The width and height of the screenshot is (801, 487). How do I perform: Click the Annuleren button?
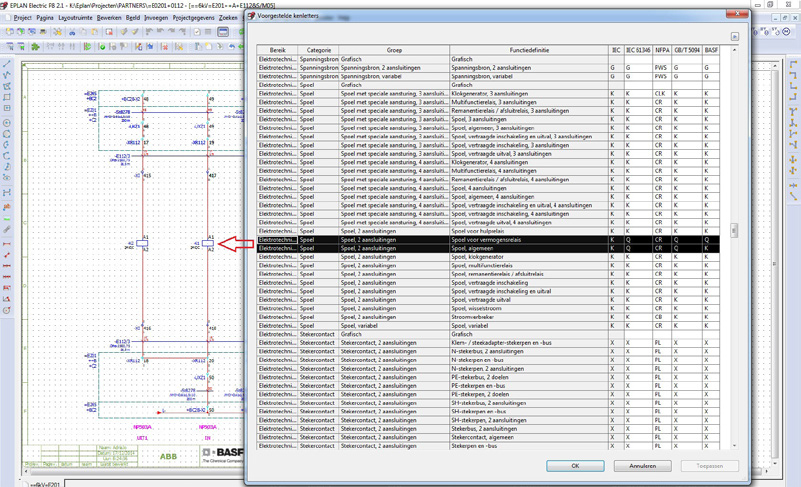pos(642,465)
